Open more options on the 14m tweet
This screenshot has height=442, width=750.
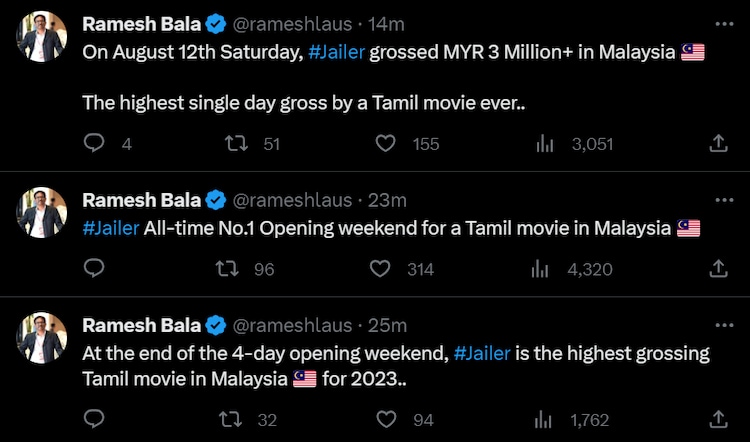click(x=724, y=23)
